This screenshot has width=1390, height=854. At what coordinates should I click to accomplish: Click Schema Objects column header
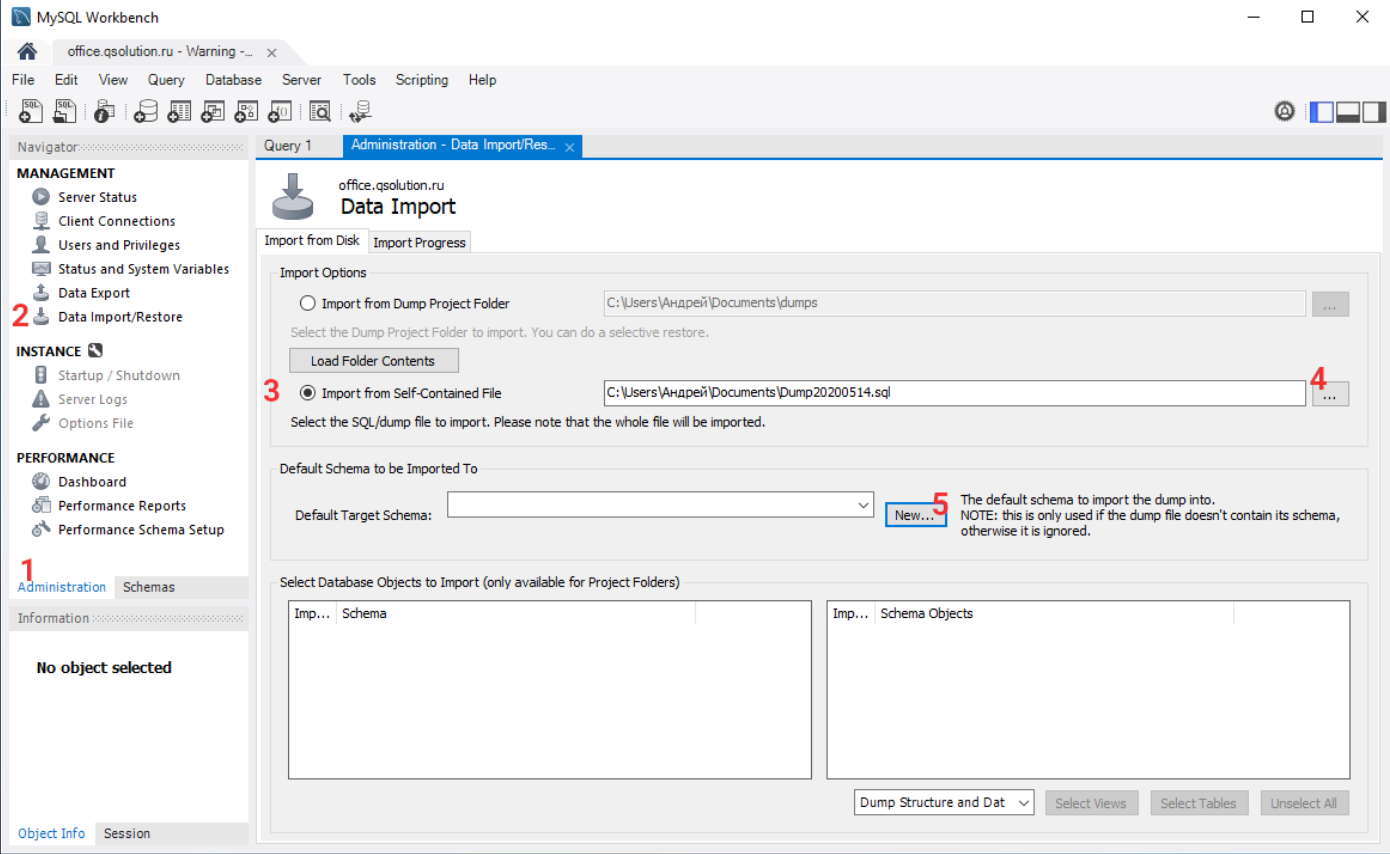point(1054,613)
